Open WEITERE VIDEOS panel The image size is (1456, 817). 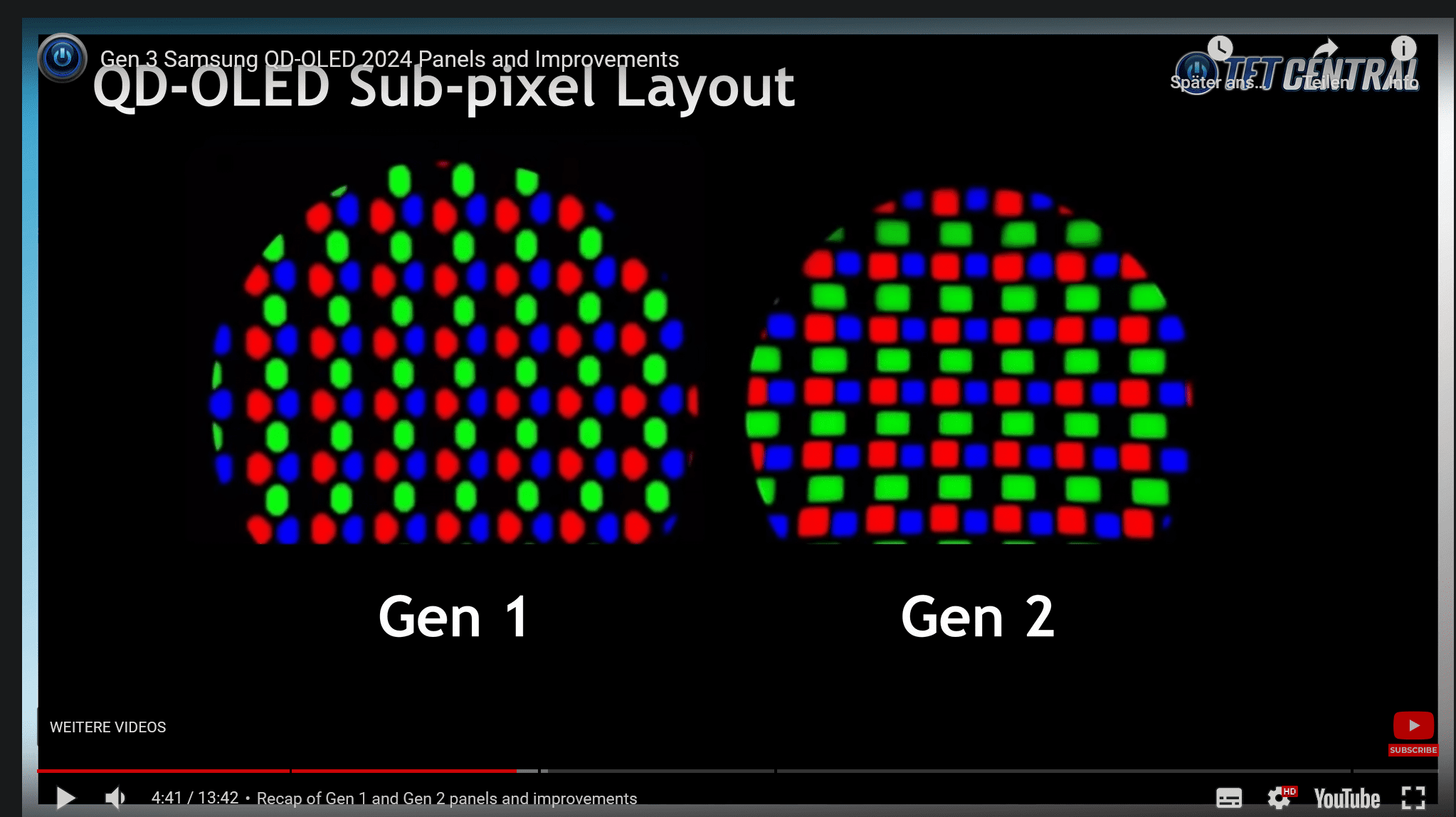click(x=107, y=727)
